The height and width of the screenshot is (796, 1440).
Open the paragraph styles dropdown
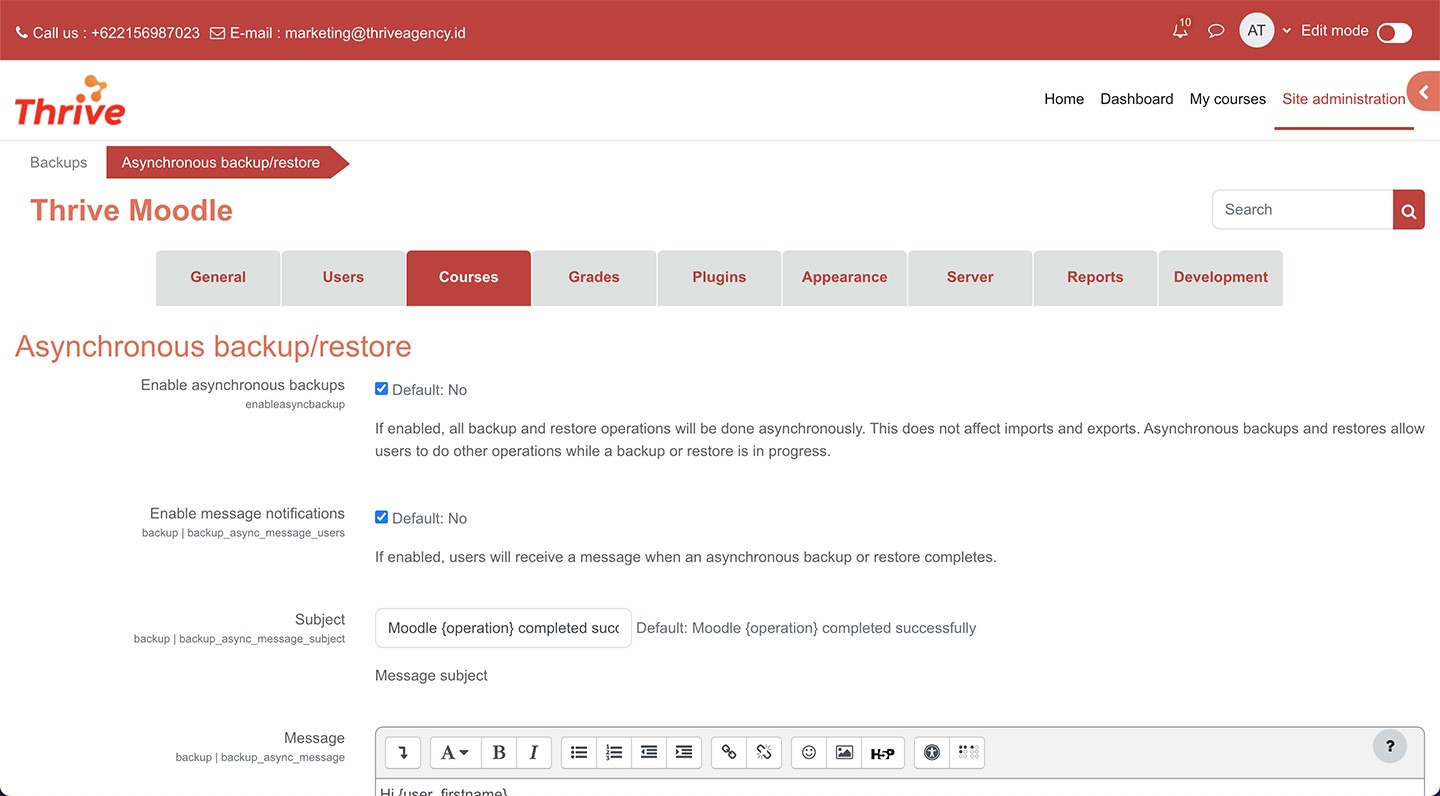click(x=455, y=753)
